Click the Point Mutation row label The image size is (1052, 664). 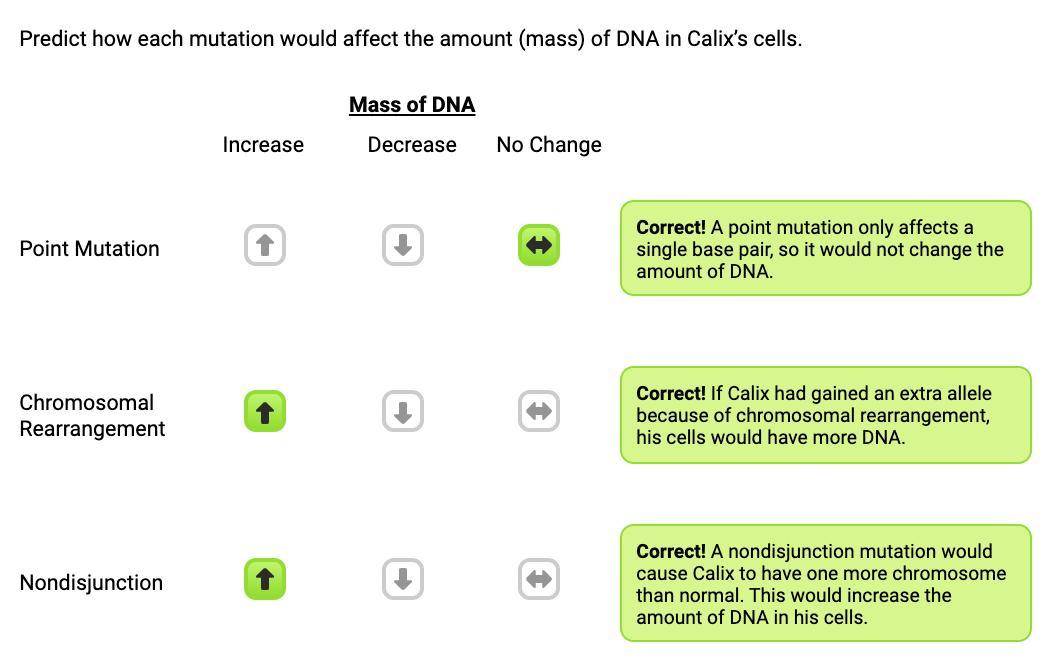coord(89,248)
